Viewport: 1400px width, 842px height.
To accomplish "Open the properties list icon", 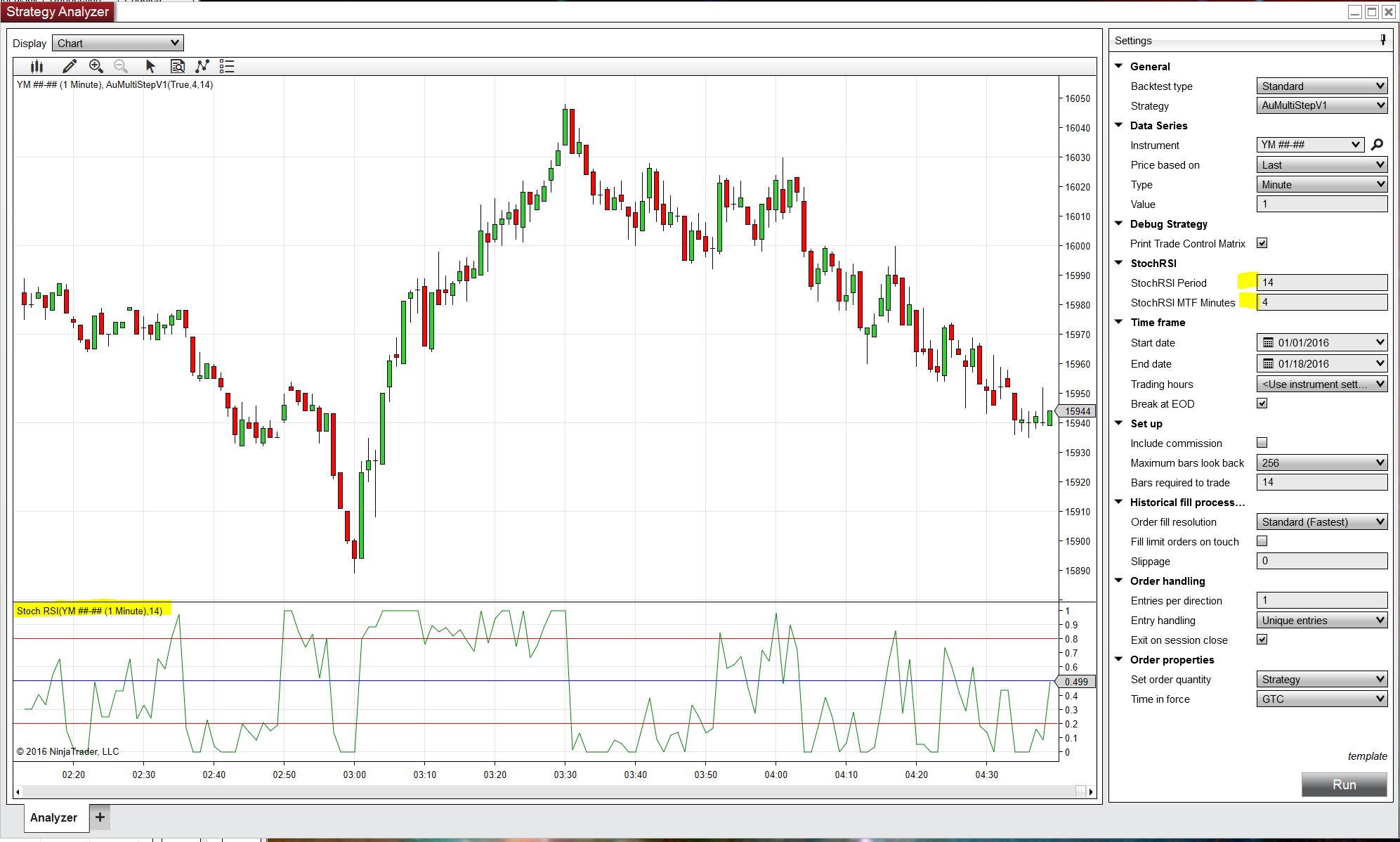I will pyautogui.click(x=226, y=66).
